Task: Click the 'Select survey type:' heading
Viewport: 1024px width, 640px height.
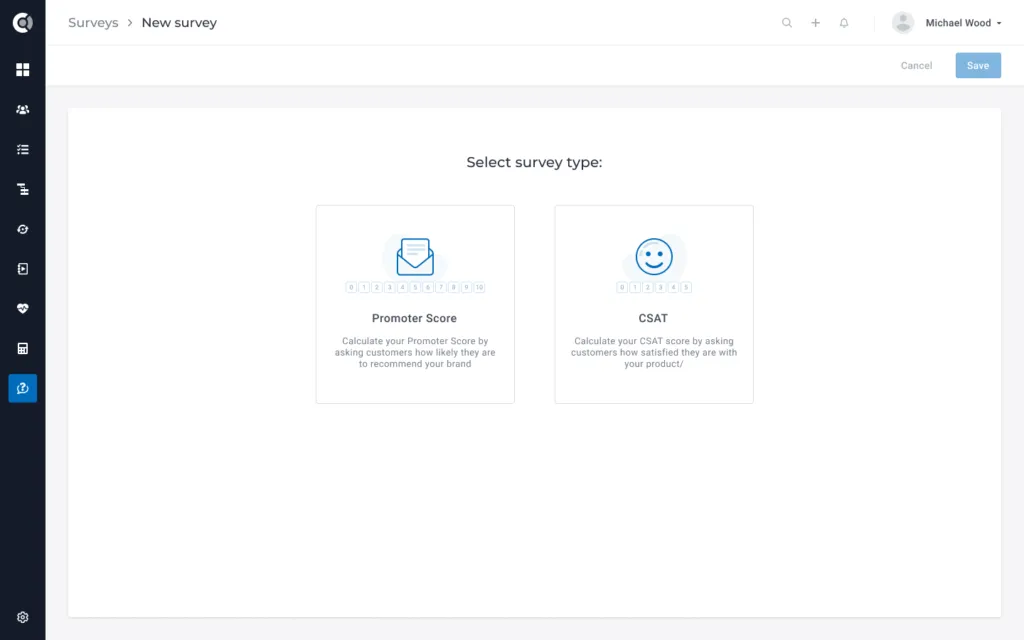Action: pyautogui.click(x=534, y=163)
